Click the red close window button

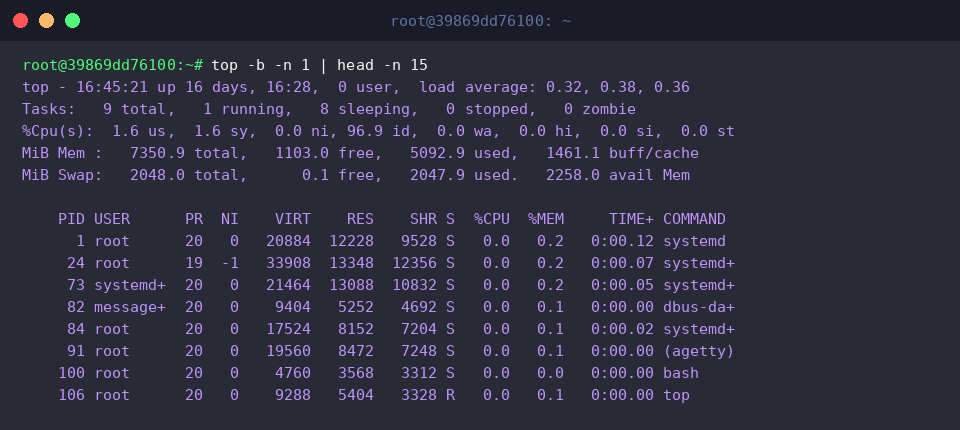[x=20, y=21]
